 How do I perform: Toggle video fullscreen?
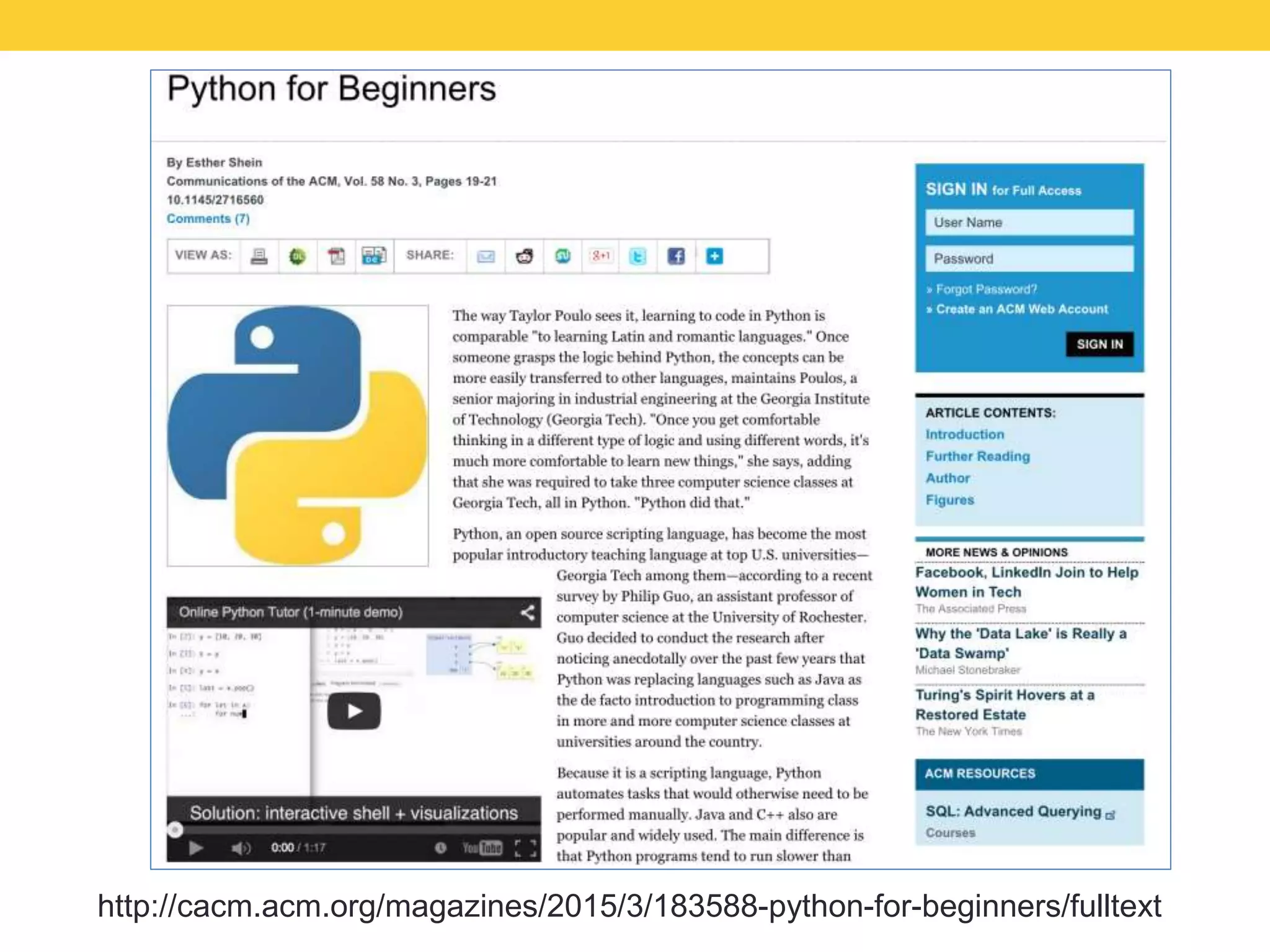pyautogui.click(x=526, y=848)
